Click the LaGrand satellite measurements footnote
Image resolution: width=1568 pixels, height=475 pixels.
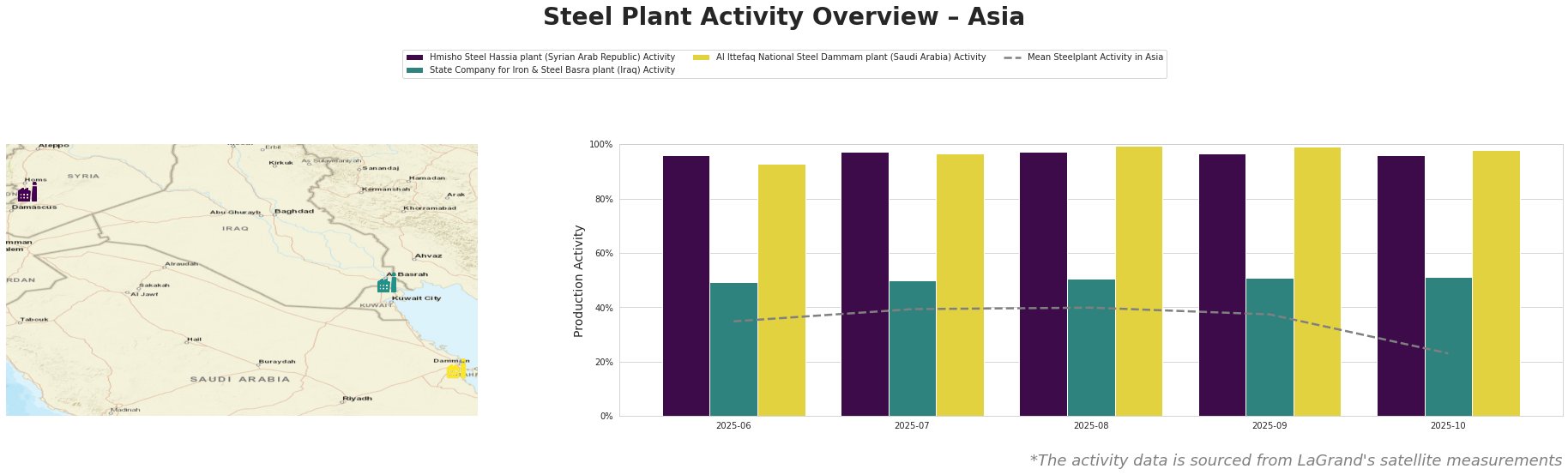pyautogui.click(x=1295, y=460)
